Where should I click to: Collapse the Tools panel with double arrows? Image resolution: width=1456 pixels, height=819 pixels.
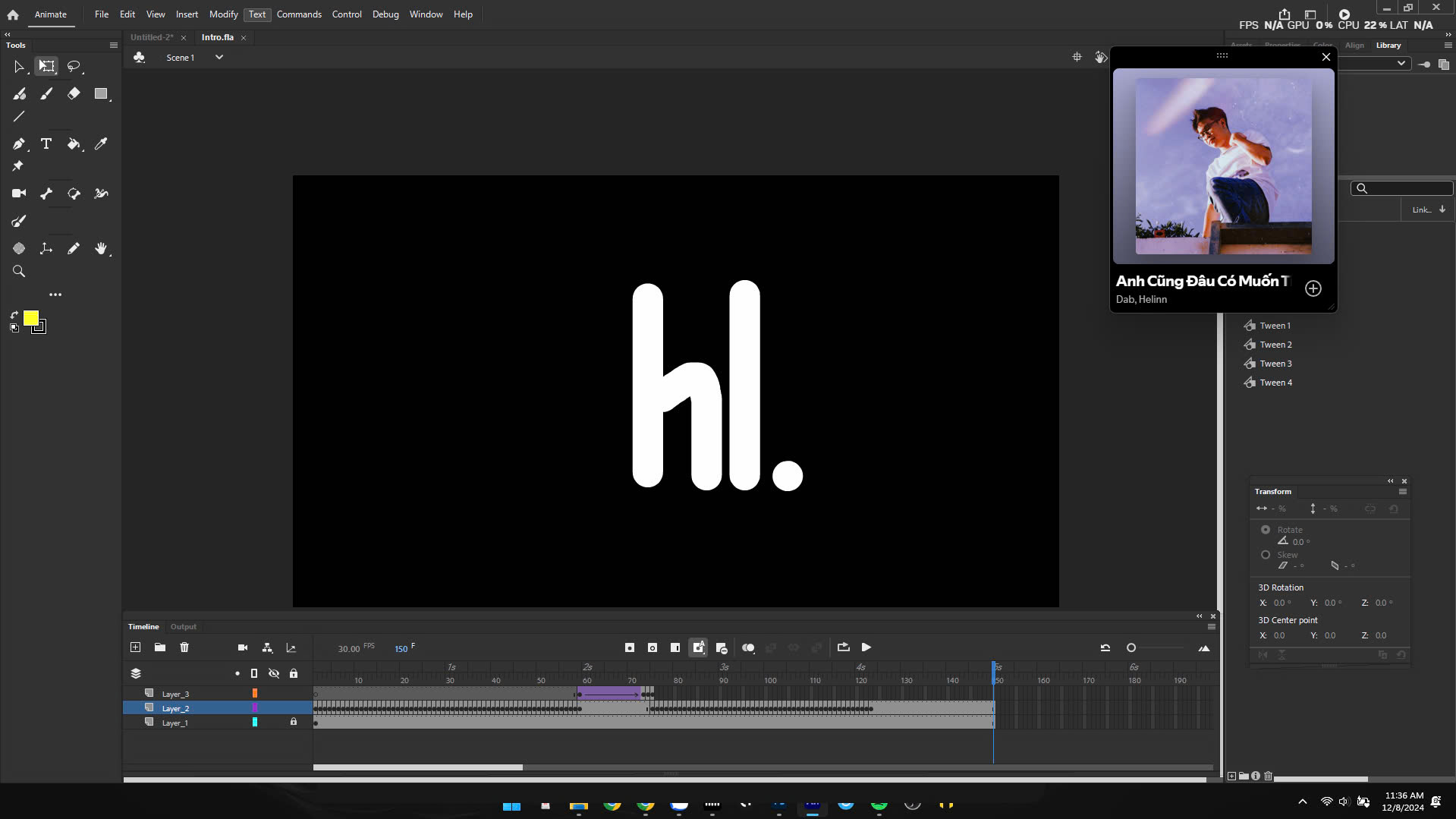[x=8, y=35]
